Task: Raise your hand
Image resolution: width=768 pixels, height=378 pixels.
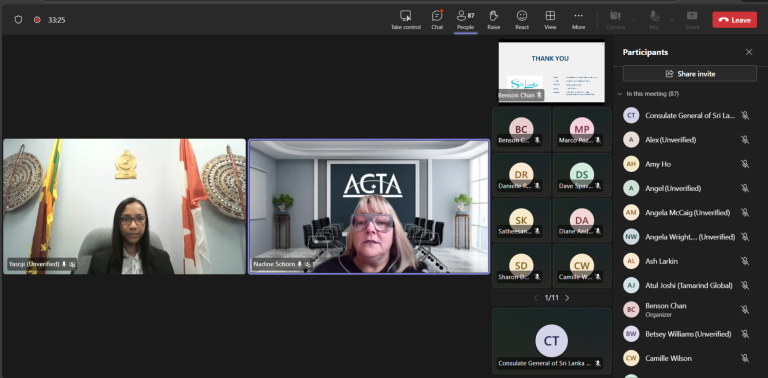Action: (x=494, y=20)
